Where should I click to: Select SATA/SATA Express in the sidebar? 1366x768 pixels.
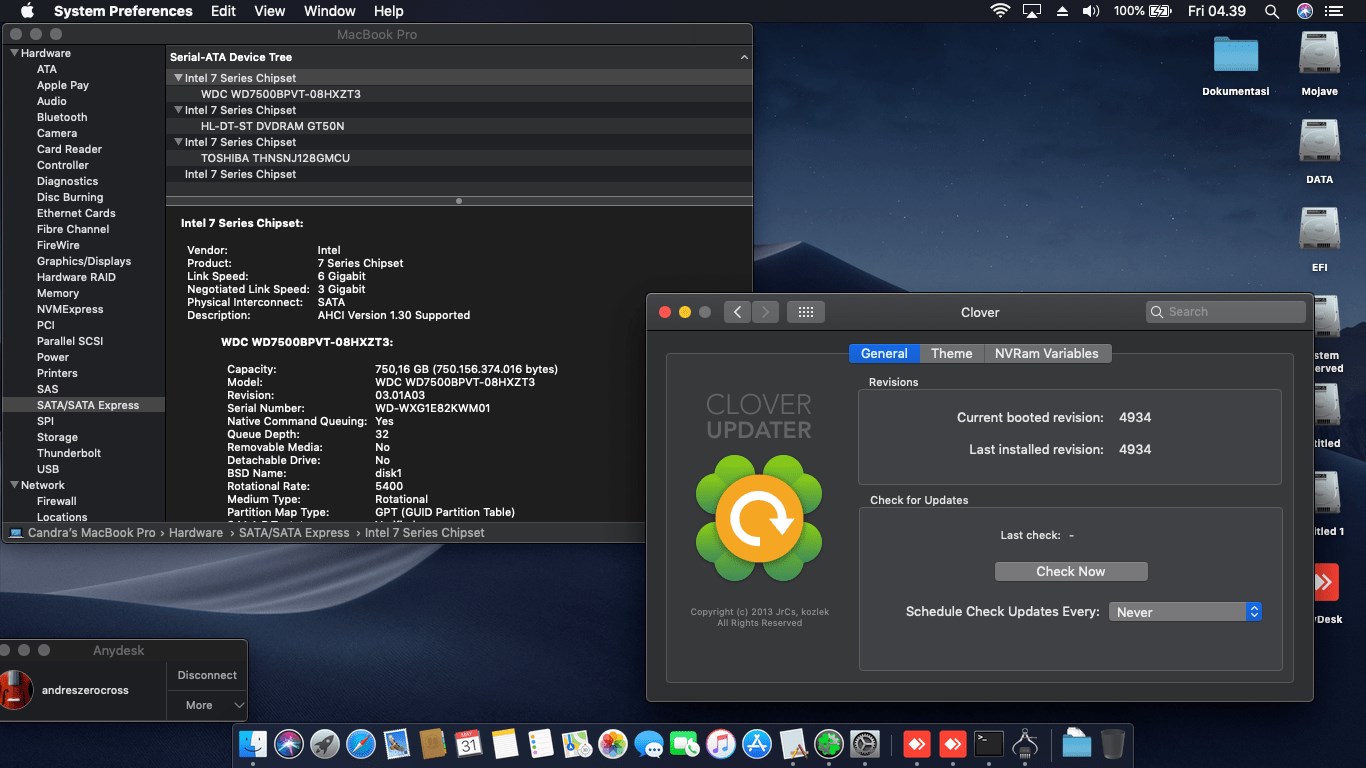coord(84,405)
